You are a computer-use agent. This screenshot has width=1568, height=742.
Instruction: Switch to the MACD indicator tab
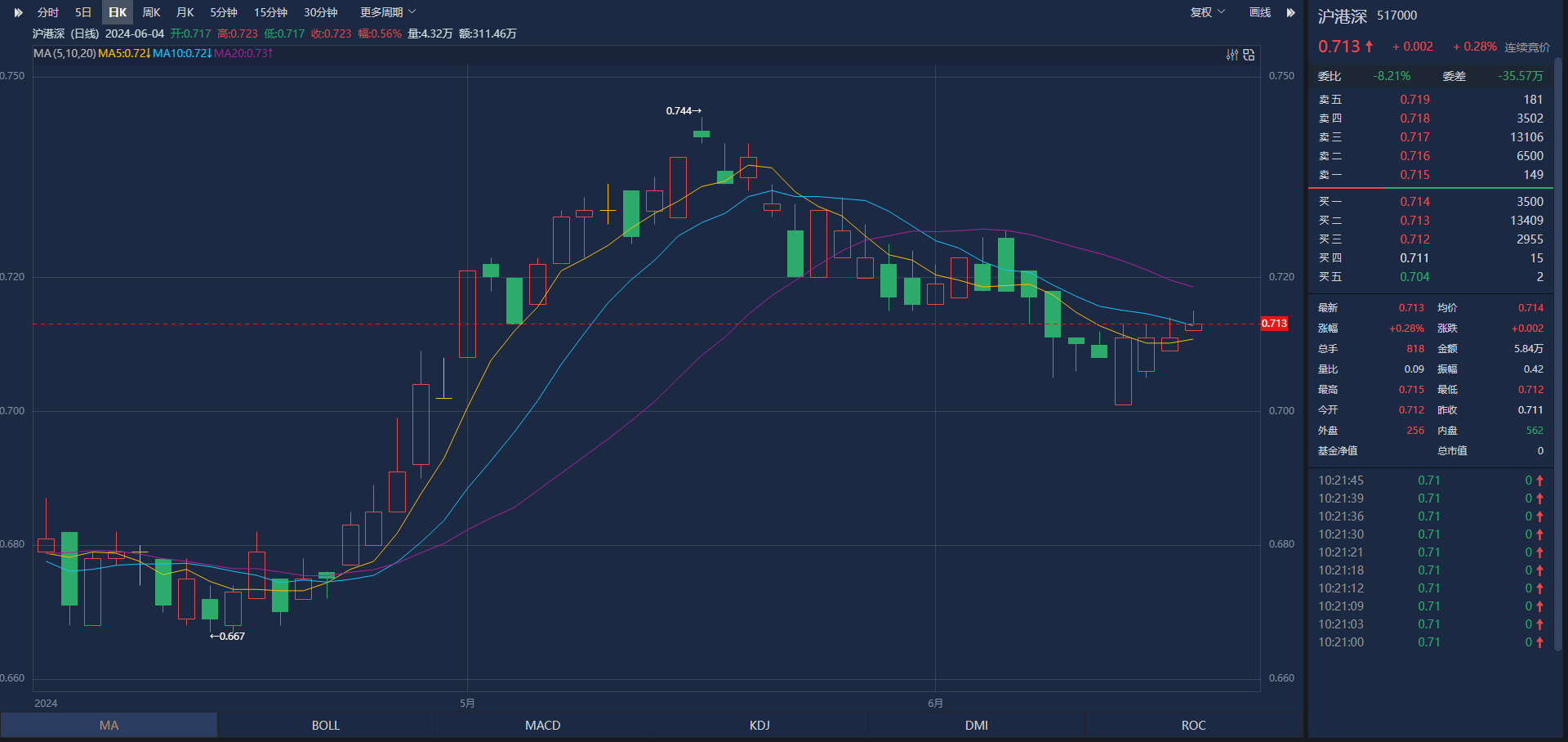(x=542, y=725)
